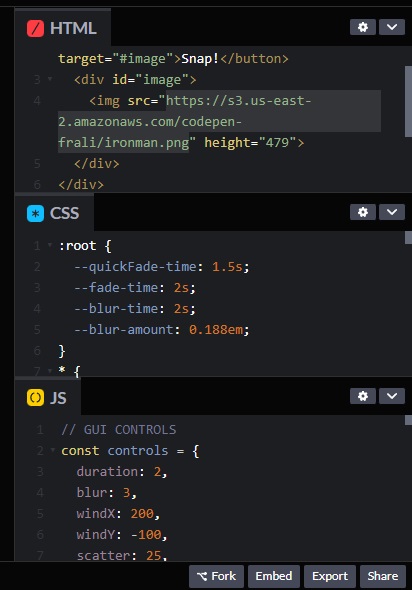Click the duration: 2 line
Screen dimensions: 412x590
pyautogui.click(x=122, y=472)
